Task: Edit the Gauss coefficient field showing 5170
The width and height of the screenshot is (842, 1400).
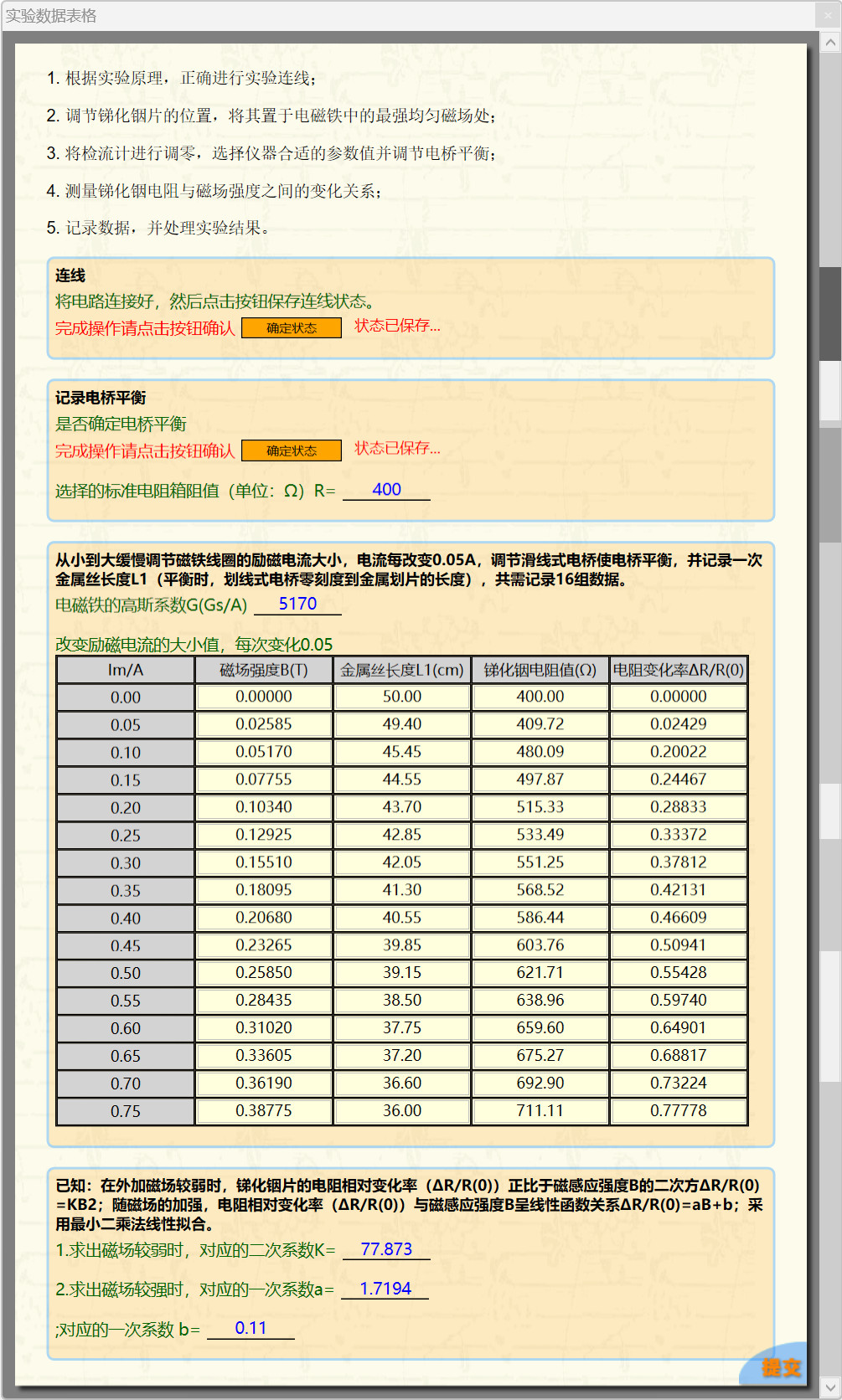Action: 297,604
